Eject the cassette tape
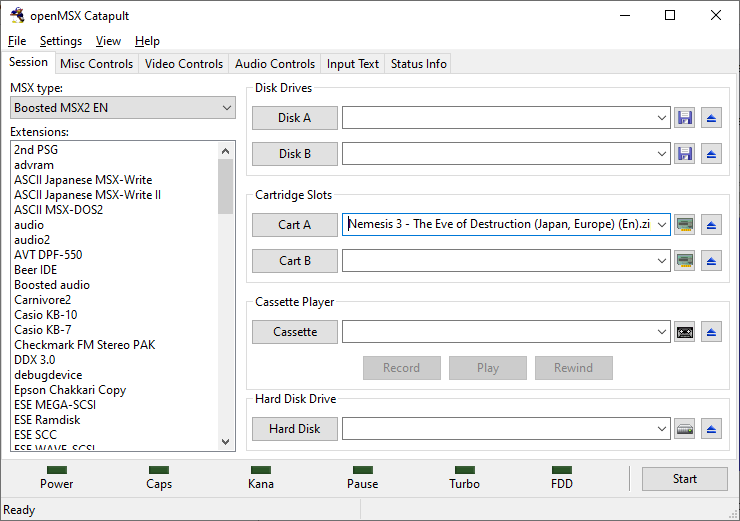This screenshot has height=521, width=740. pos(711,332)
